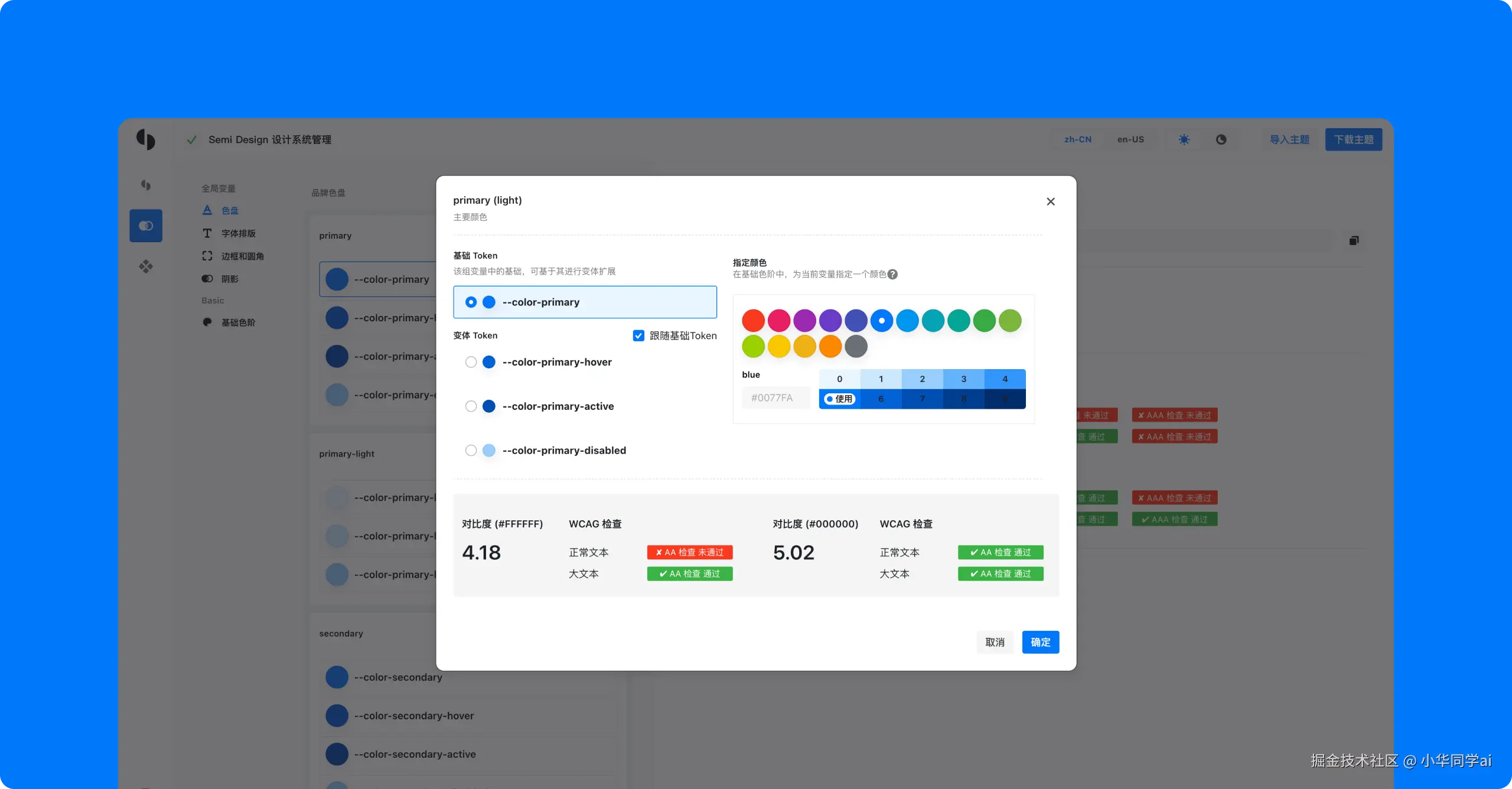Select the --color-primary-hover radio button

471,362
